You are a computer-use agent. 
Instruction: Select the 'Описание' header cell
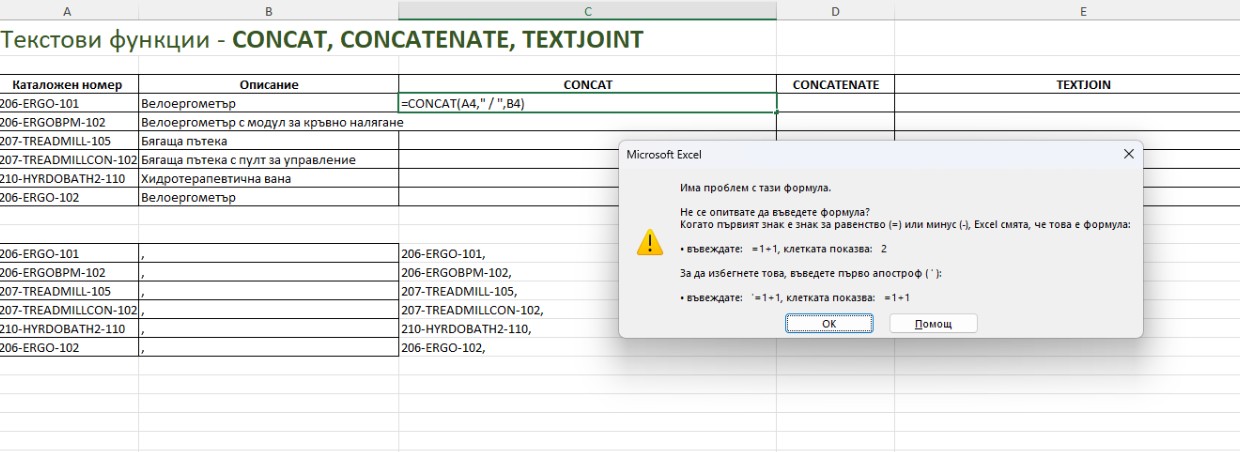pyautogui.click(x=268, y=85)
